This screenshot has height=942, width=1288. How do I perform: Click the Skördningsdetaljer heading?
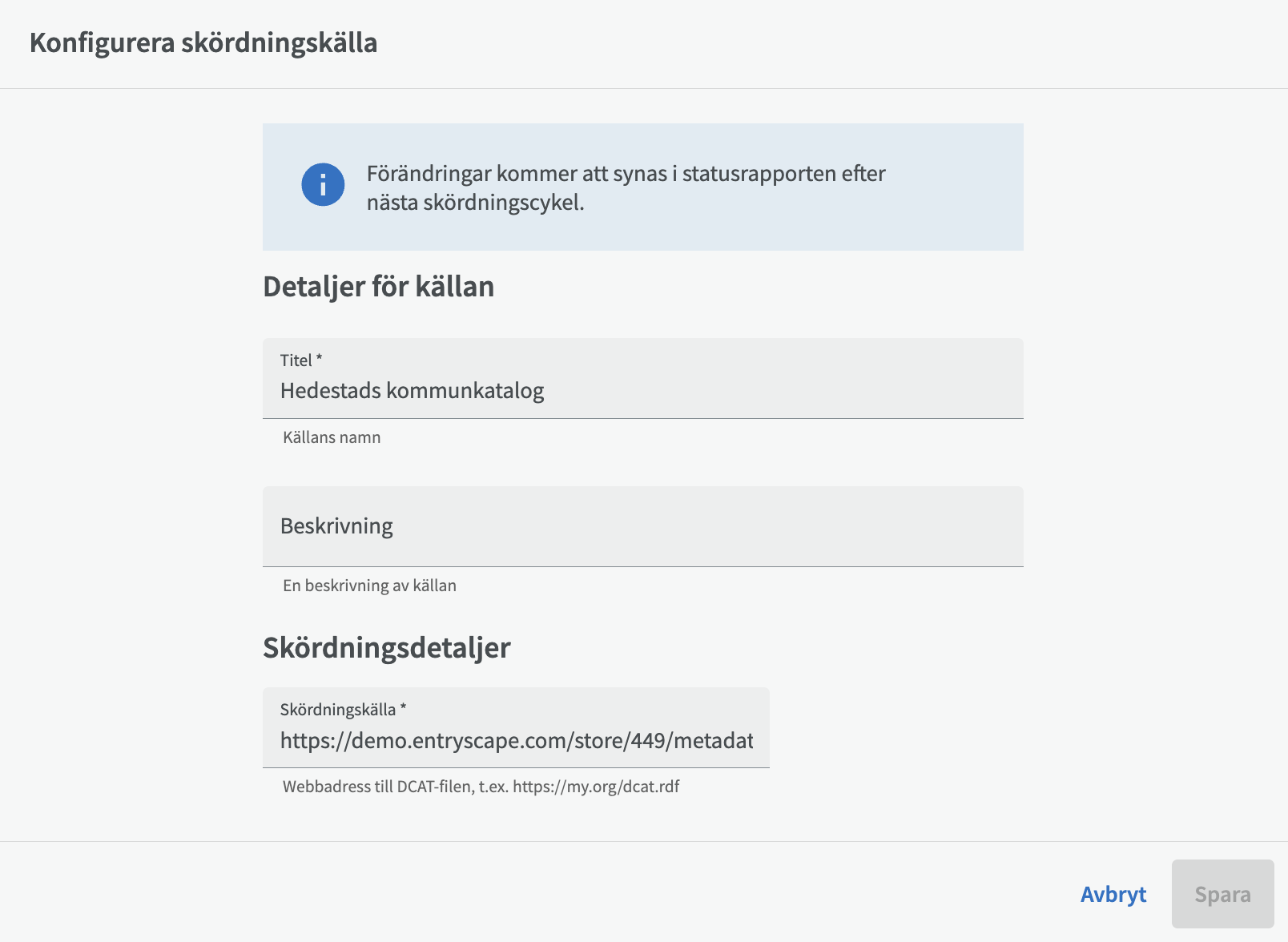386,647
